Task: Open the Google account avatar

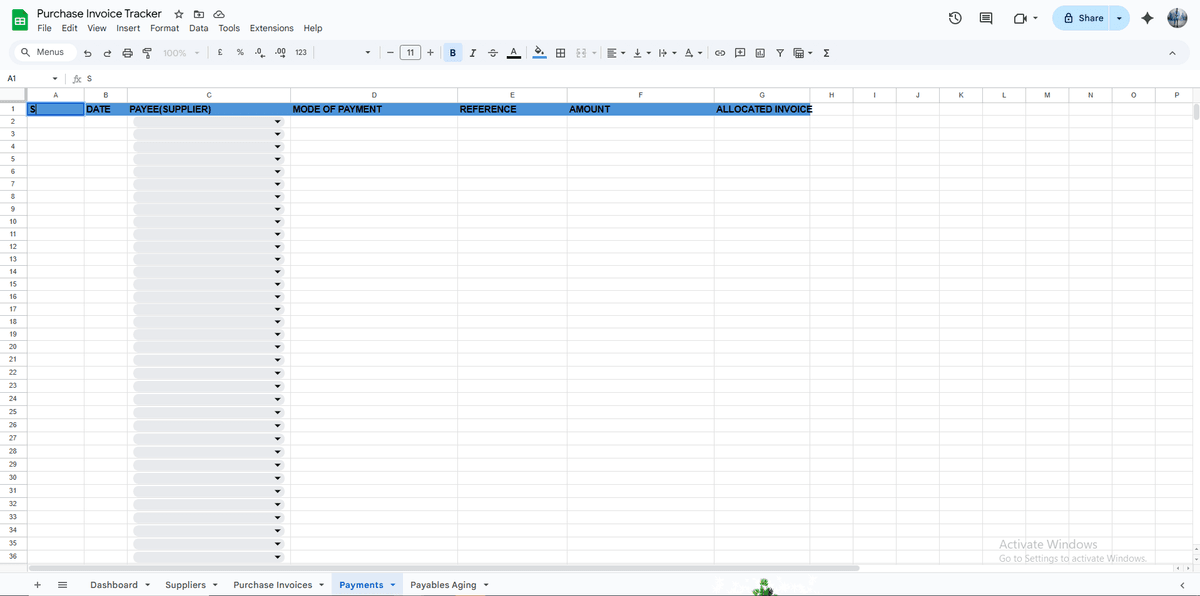Action: pyautogui.click(x=1177, y=18)
